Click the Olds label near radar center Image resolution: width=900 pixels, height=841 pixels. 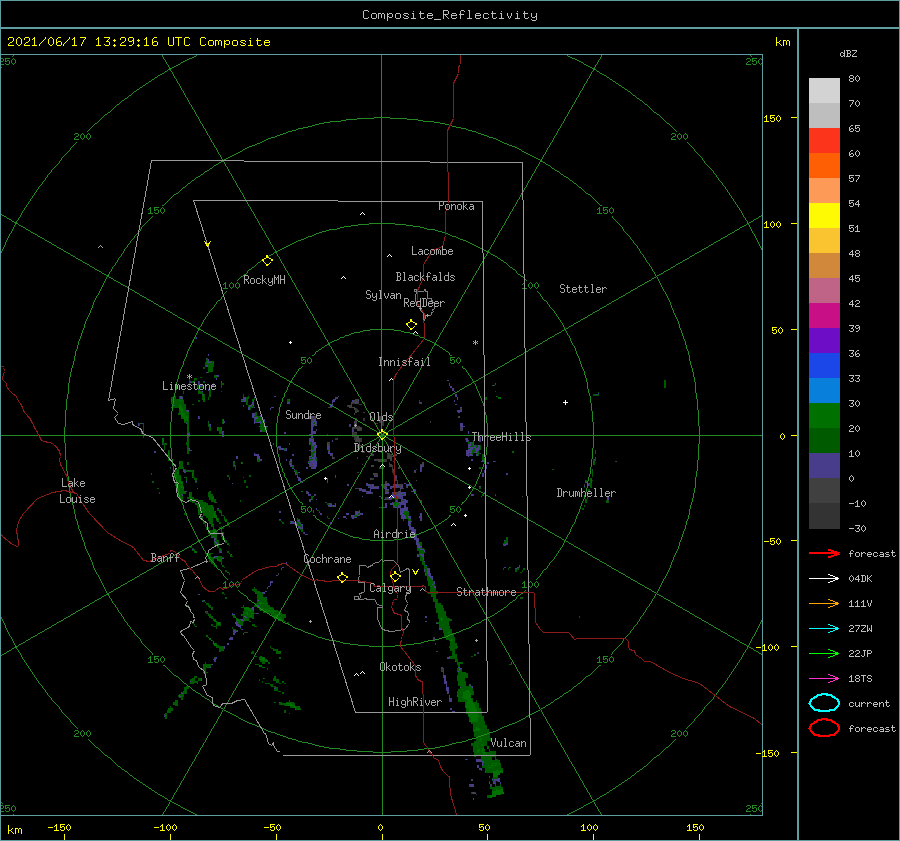[381, 417]
